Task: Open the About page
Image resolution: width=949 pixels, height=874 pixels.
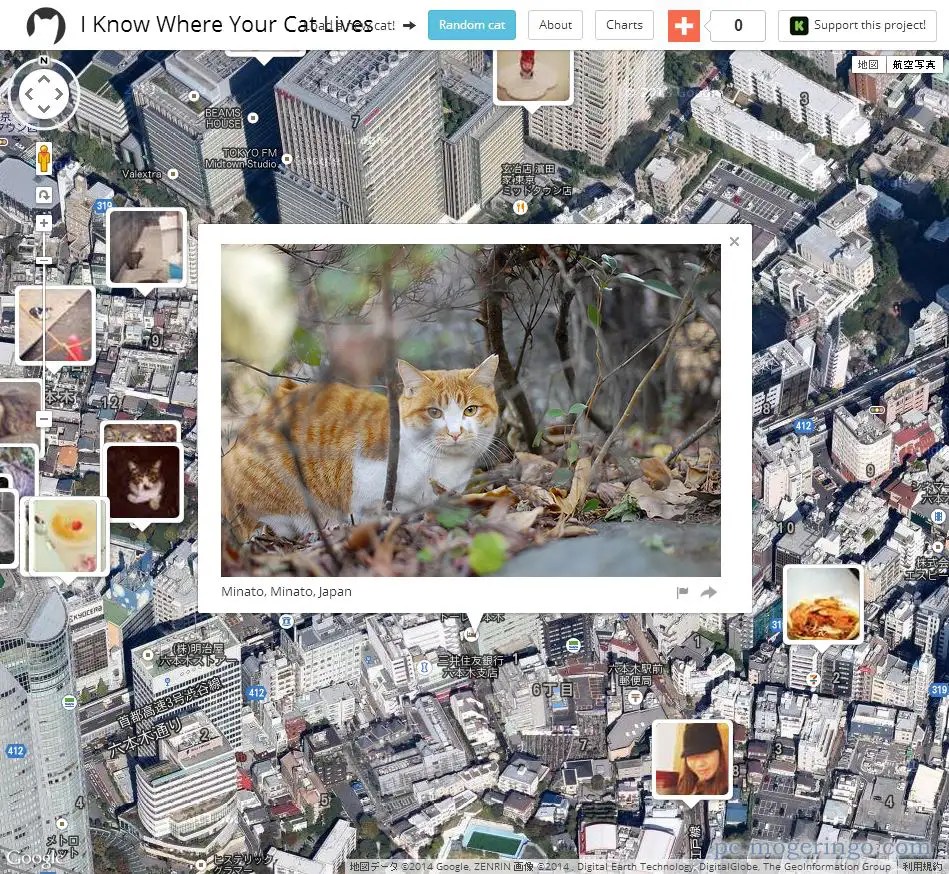Action: point(554,25)
